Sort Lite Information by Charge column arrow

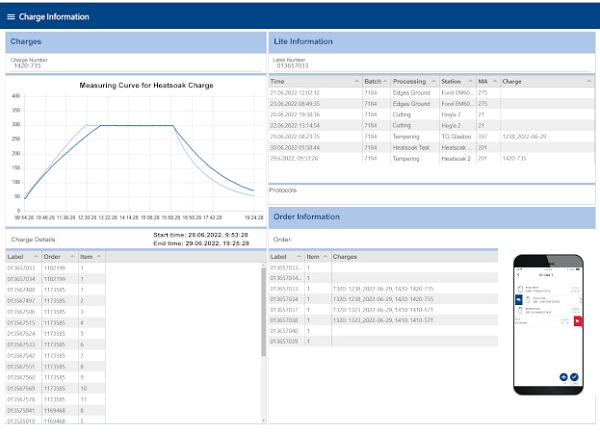[x=589, y=81]
